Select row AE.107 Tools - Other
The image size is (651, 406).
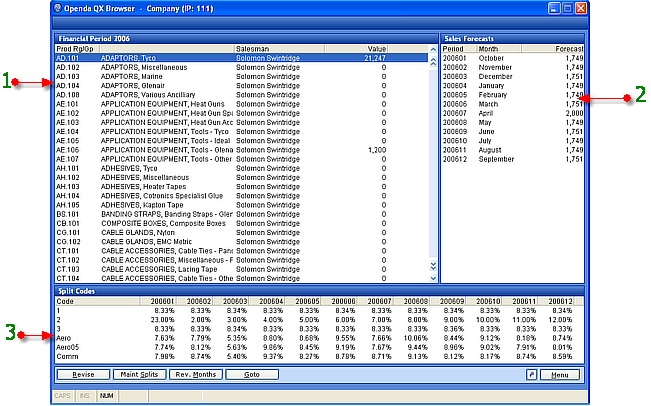pos(242,159)
